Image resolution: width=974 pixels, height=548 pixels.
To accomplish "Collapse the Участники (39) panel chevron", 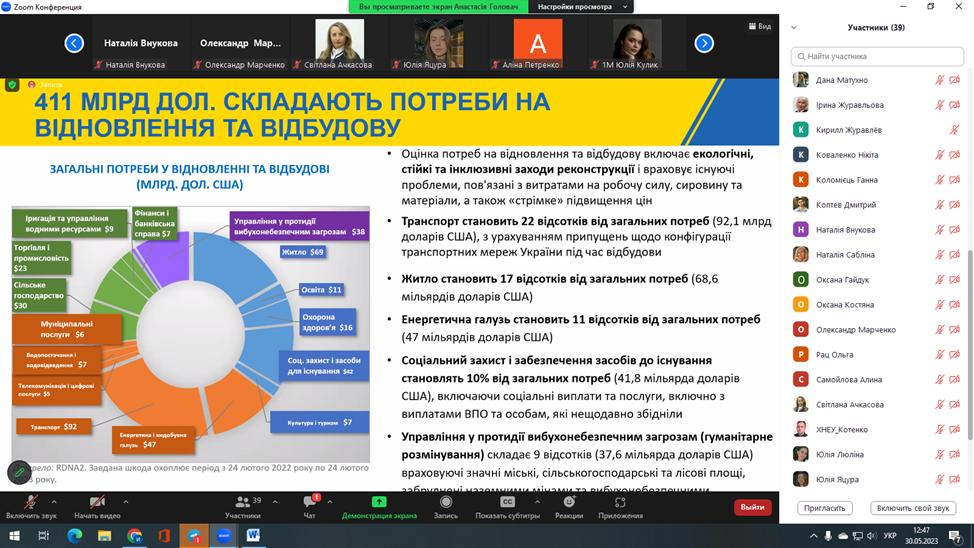I will [794, 28].
